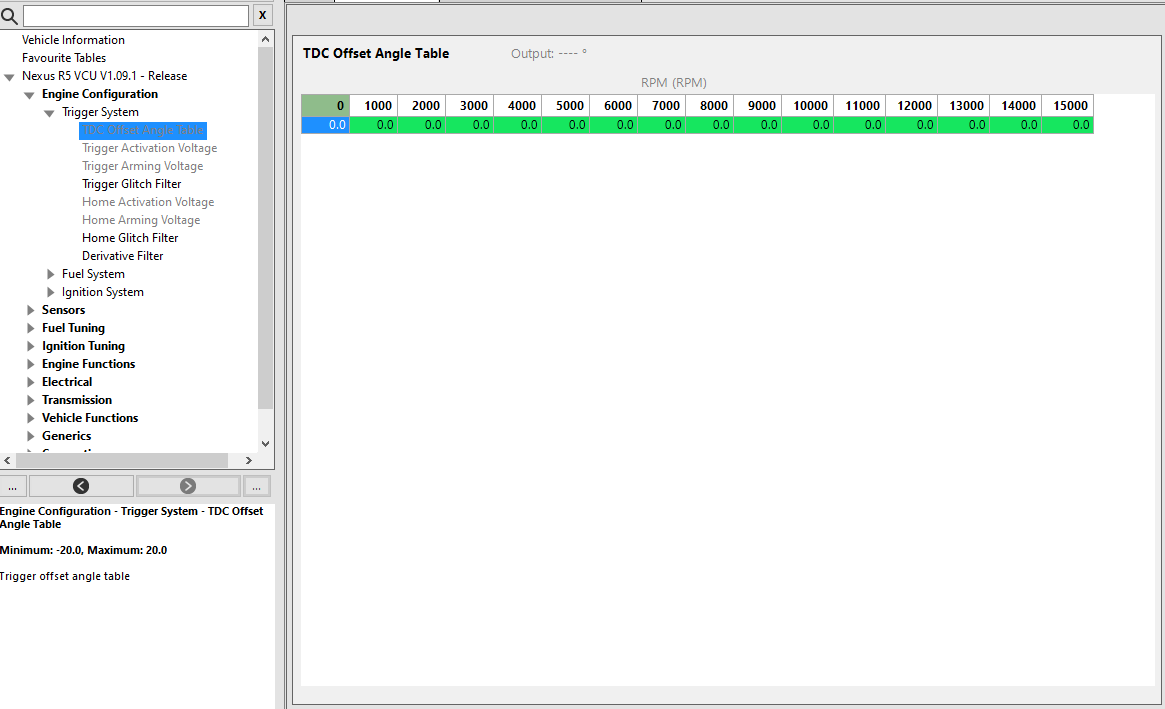1165x709 pixels.
Task: Expand the Ignition System node
Action: [51, 292]
